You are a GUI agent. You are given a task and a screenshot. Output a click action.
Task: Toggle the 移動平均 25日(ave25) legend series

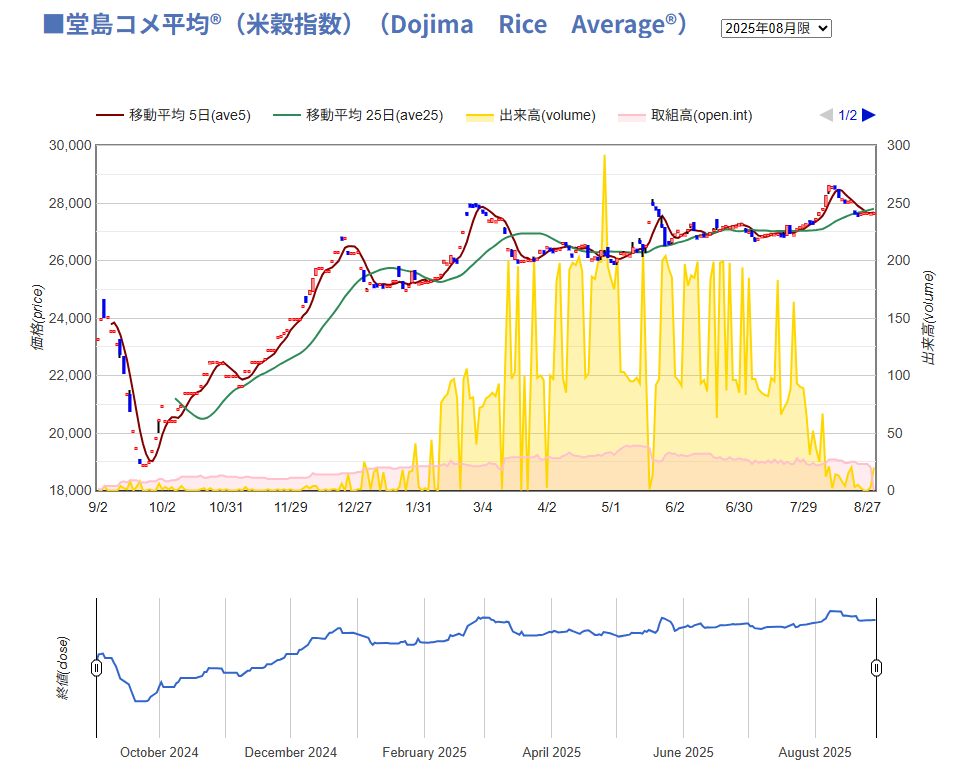click(359, 115)
